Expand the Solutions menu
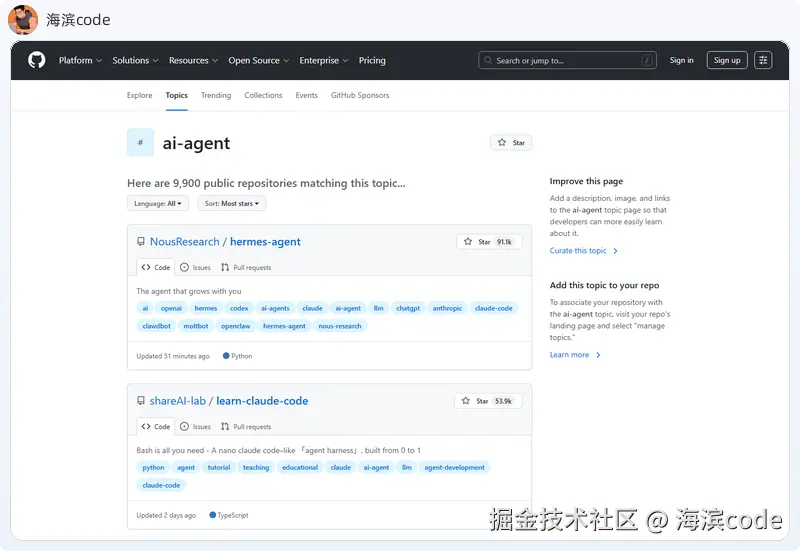Viewport: 800px width, 551px height. click(135, 60)
